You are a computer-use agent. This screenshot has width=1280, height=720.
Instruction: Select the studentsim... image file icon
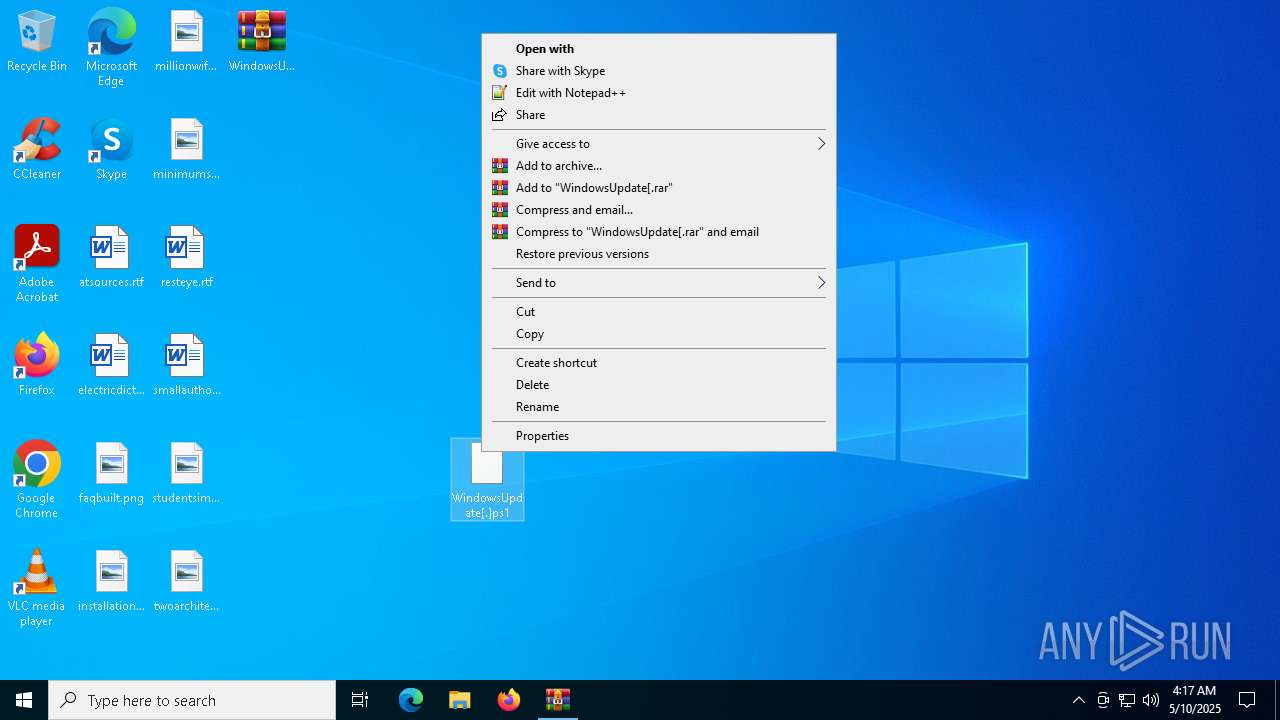[x=186, y=474]
